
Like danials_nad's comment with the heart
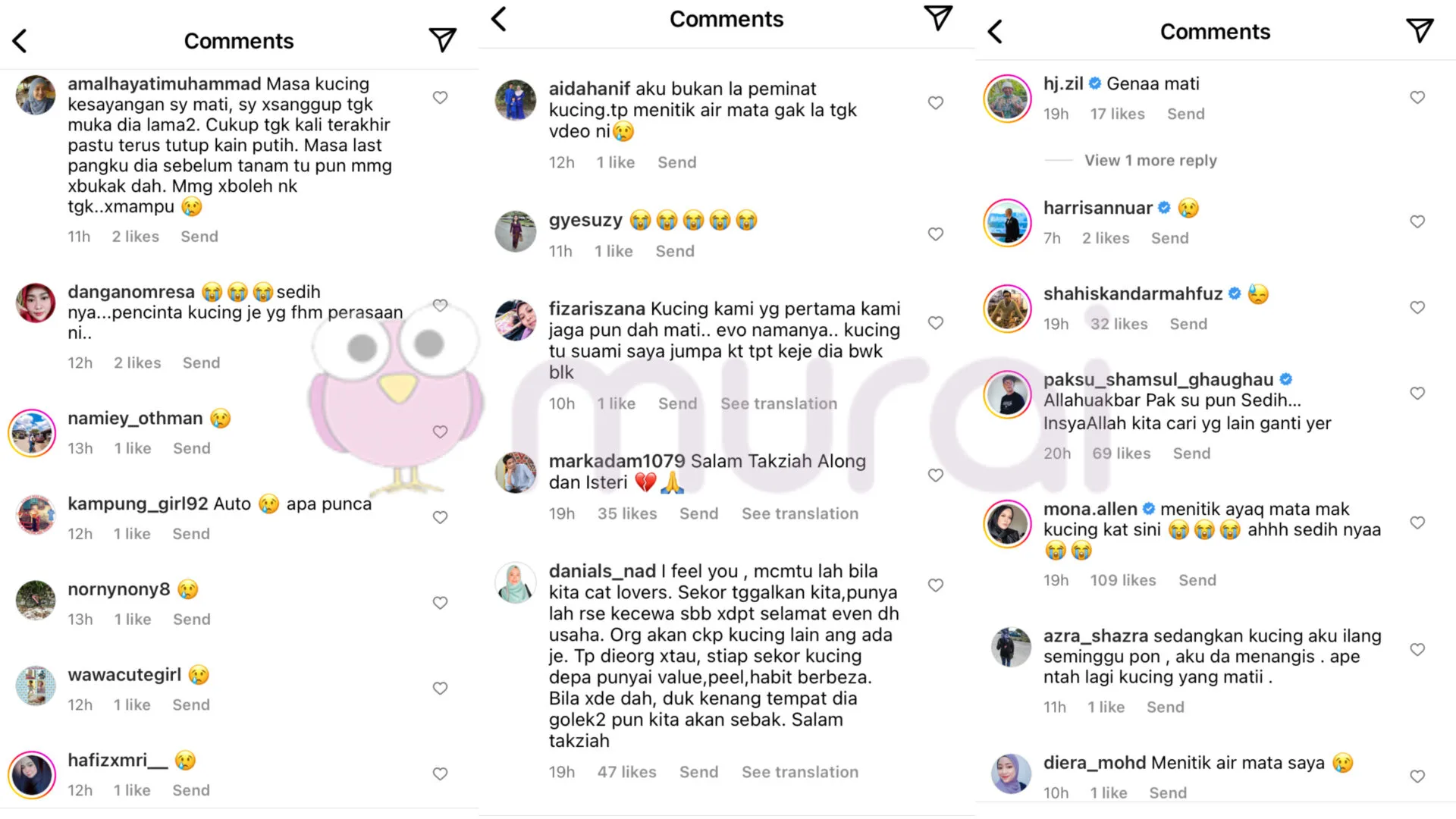point(936,585)
